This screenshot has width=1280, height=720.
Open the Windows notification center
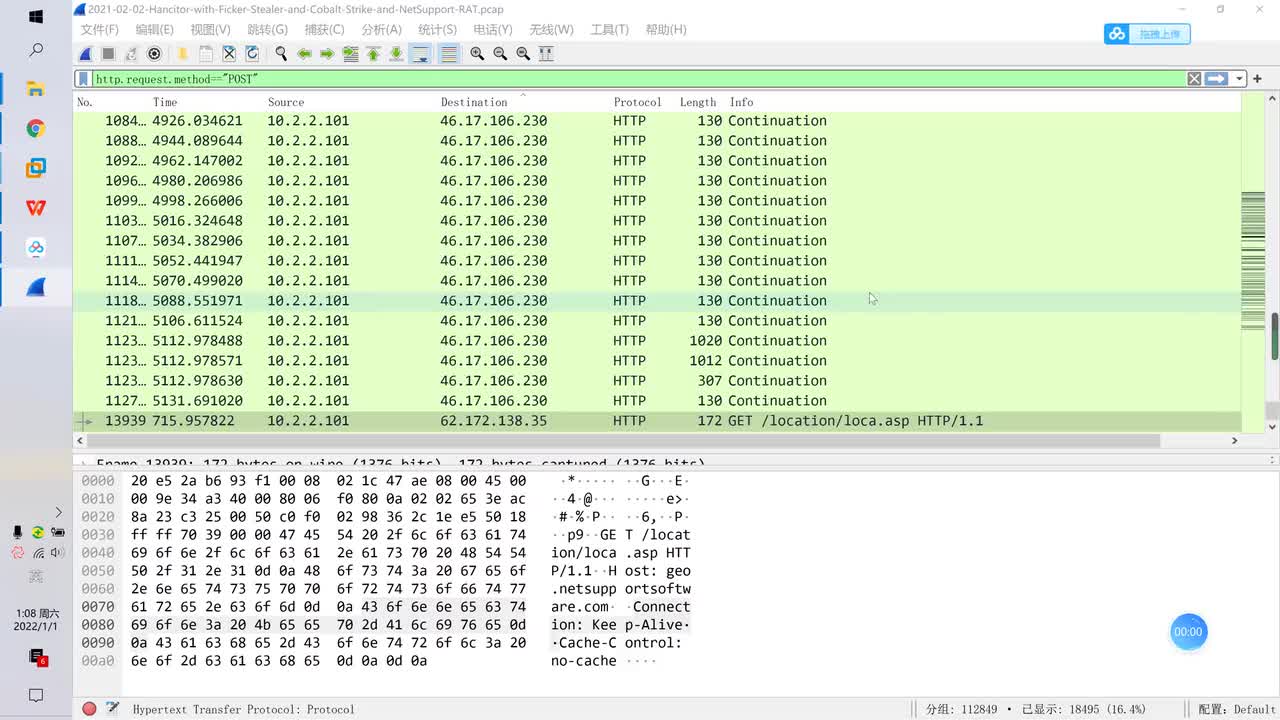36,695
